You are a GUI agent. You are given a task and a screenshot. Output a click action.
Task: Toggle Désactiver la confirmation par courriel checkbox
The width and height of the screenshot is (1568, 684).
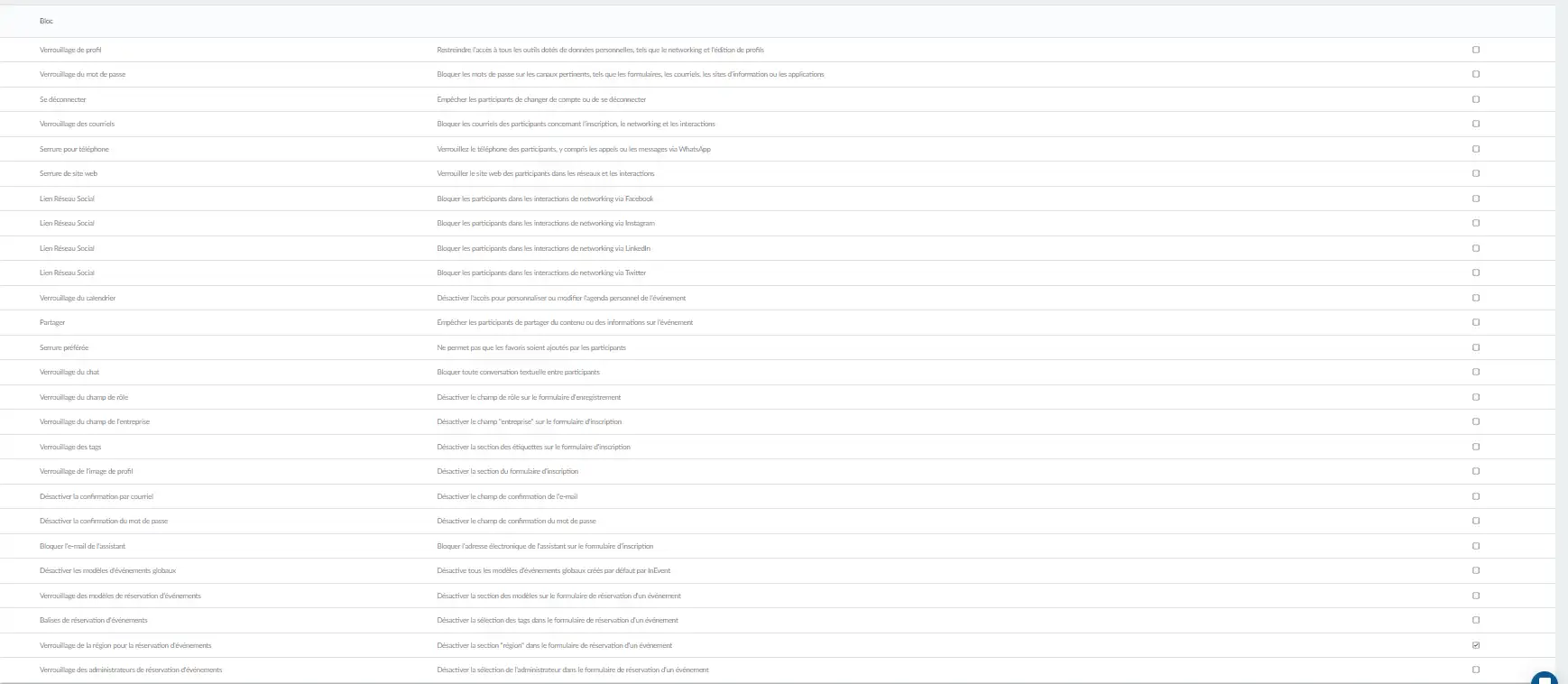pyautogui.click(x=1476, y=496)
